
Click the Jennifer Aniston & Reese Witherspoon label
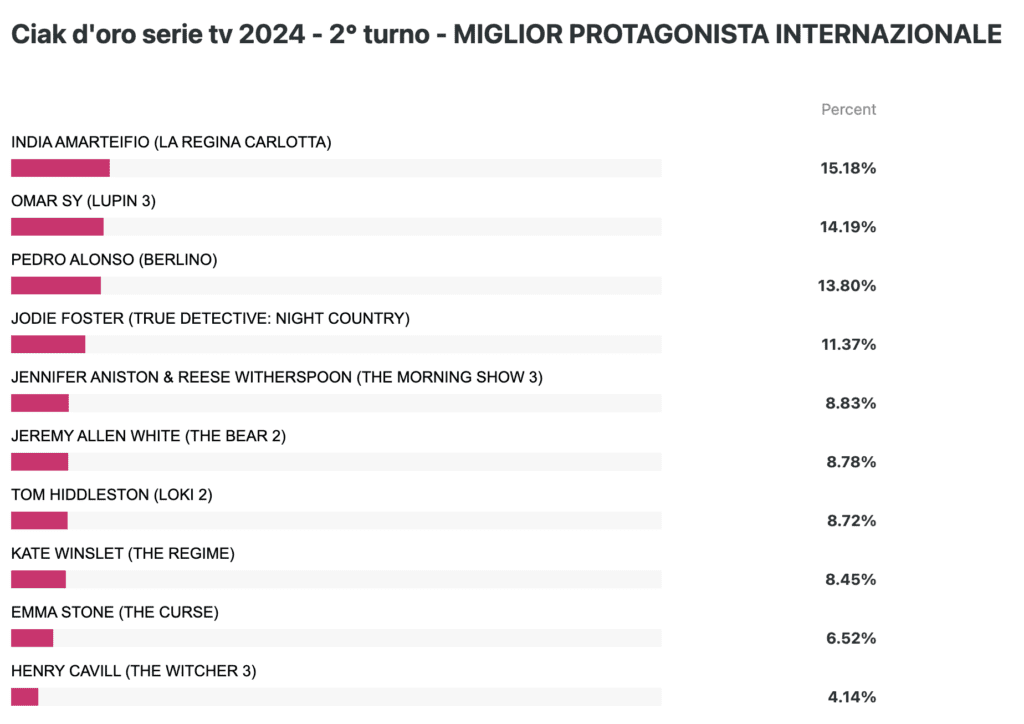pos(277,377)
